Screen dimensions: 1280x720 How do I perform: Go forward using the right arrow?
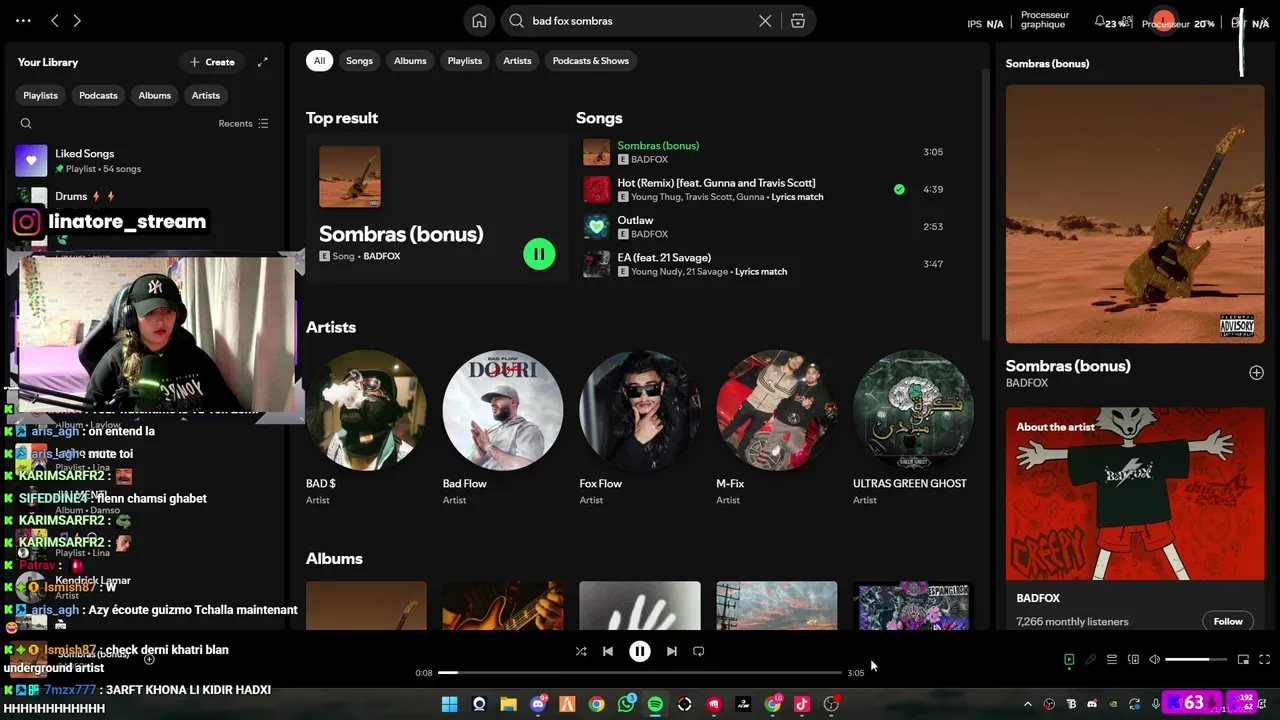tap(77, 21)
